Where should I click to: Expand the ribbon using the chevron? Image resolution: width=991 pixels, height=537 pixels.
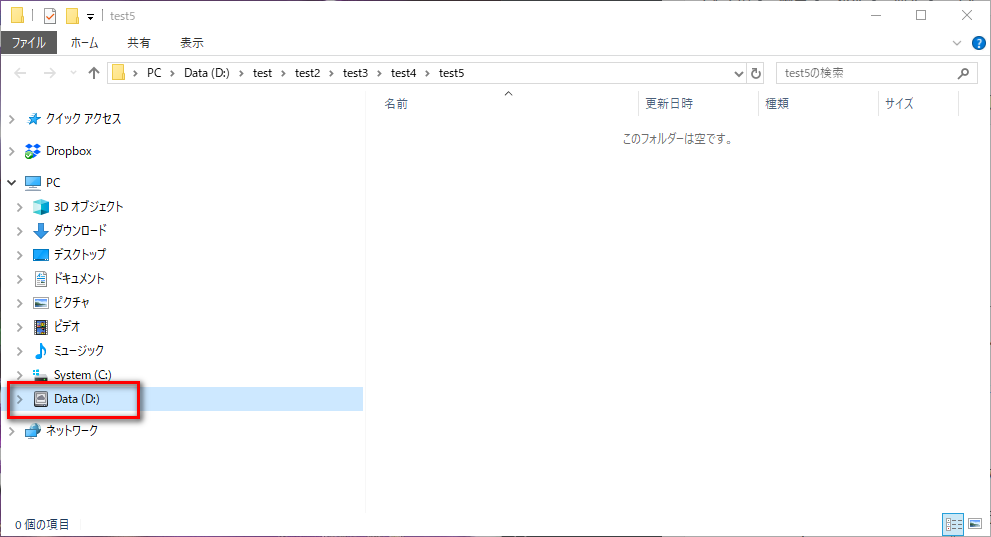pyautogui.click(x=957, y=43)
